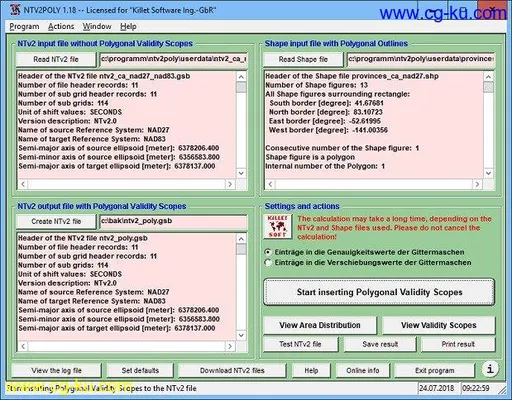Click 'South border [degree]: 41.67681' line
This screenshot has height=400, width=512.
[326, 103]
